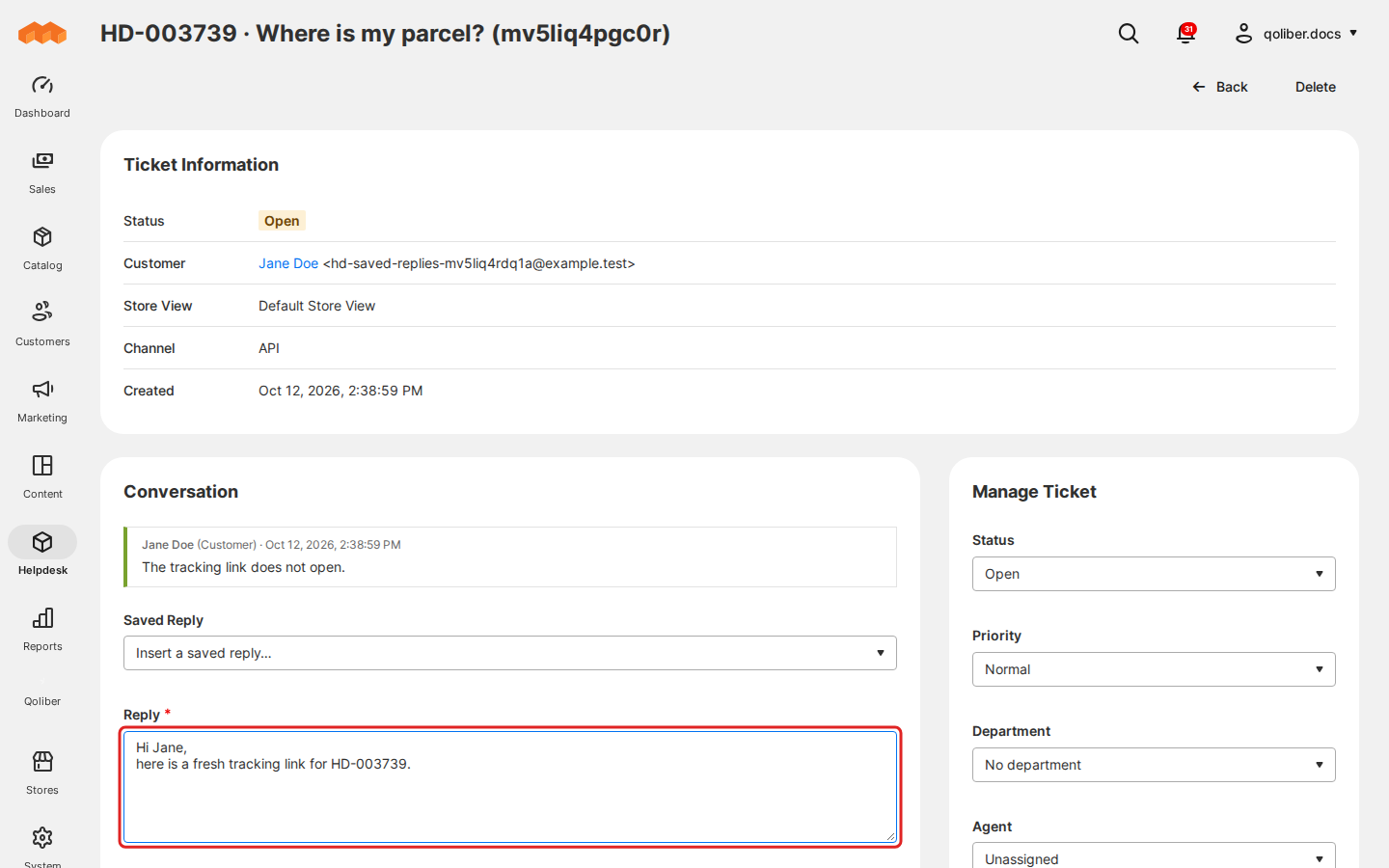1389x868 pixels.
Task: Open the Catalog sidebar menu
Action: coord(42,249)
